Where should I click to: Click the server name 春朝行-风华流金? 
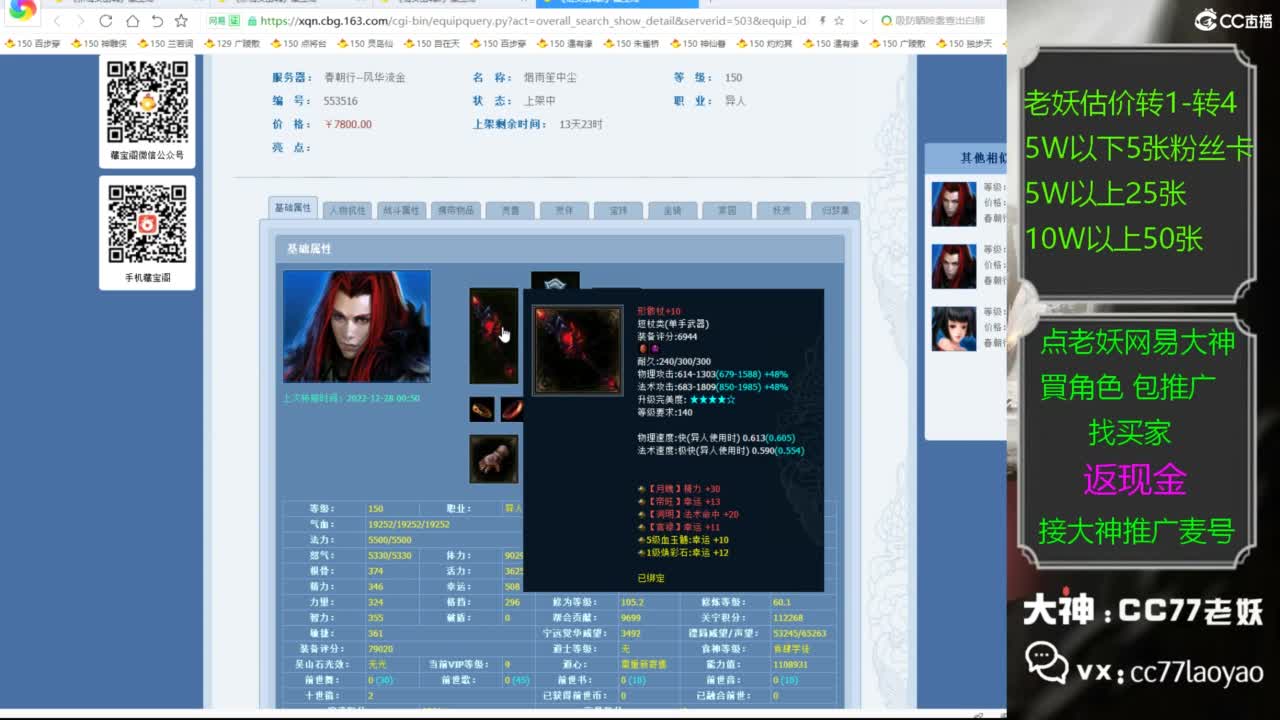coord(365,77)
